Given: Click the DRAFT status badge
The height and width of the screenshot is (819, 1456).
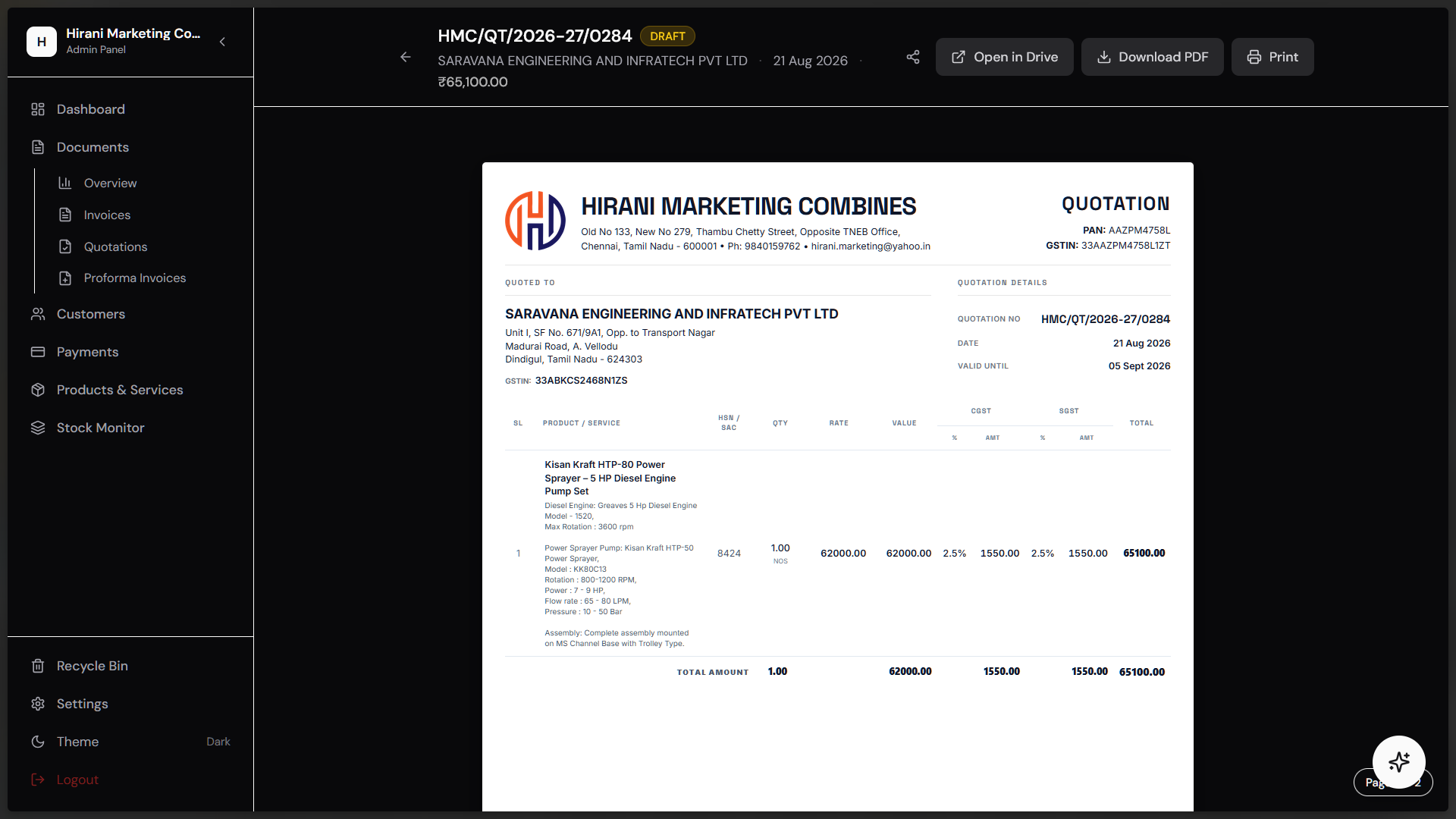Looking at the screenshot, I should click(x=667, y=36).
